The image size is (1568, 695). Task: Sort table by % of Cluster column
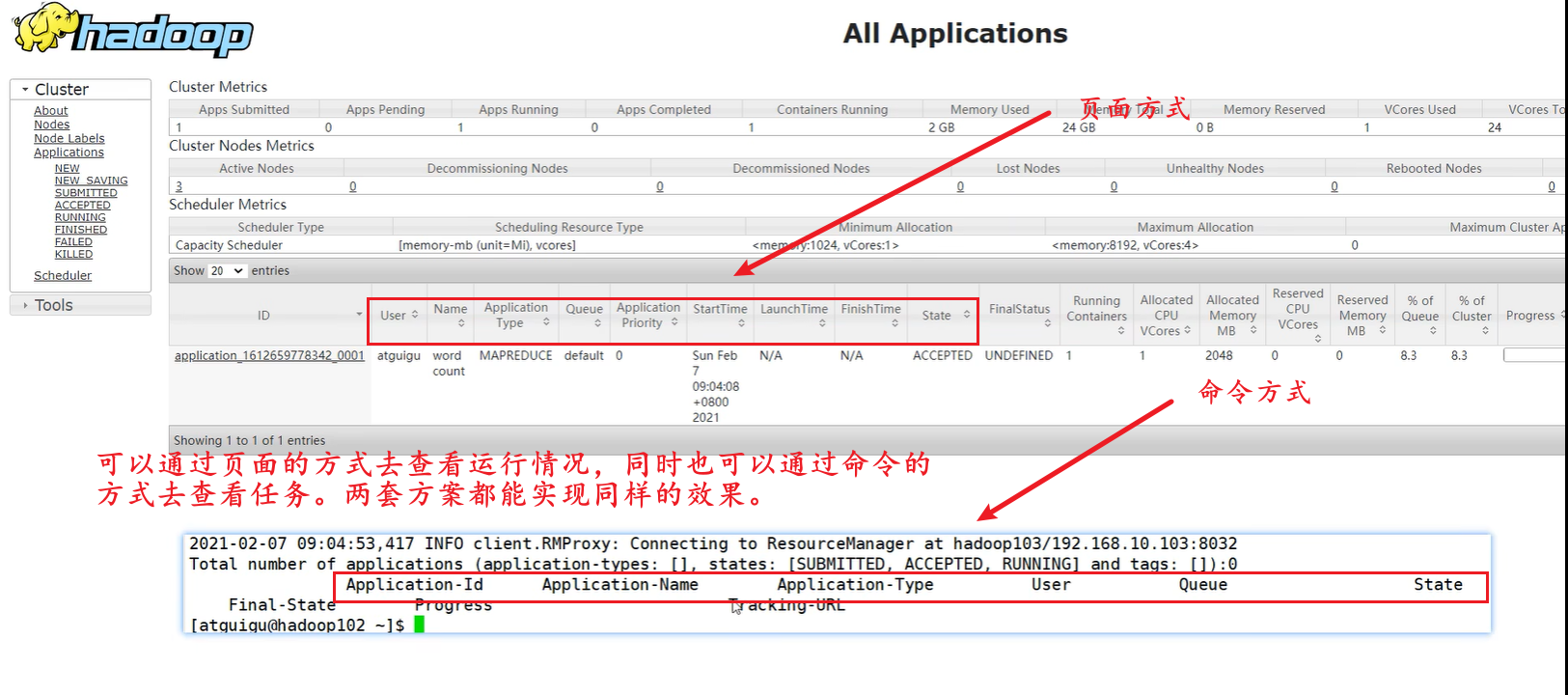coord(1472,315)
